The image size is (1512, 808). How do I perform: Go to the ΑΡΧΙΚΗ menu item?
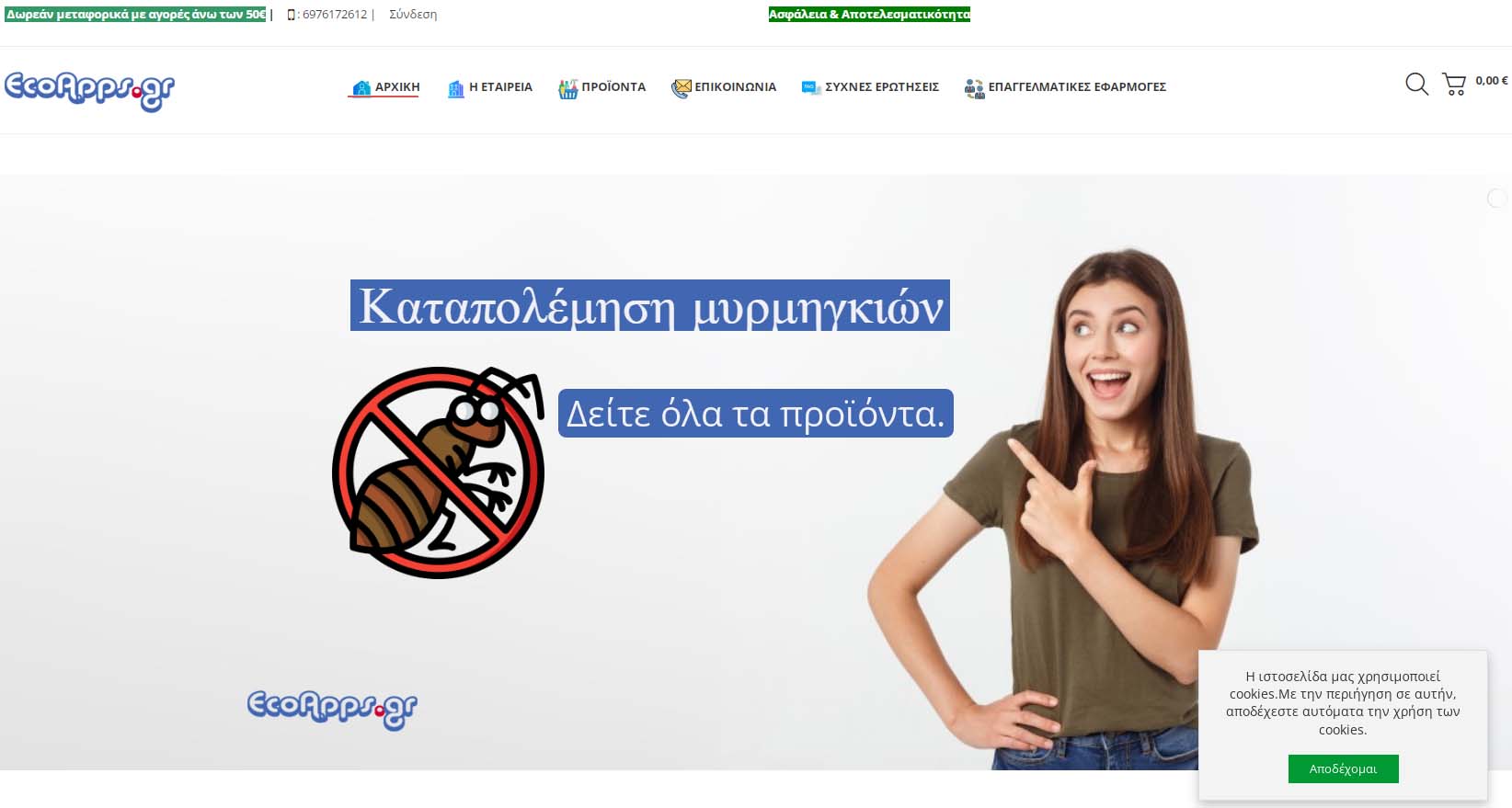pos(397,87)
